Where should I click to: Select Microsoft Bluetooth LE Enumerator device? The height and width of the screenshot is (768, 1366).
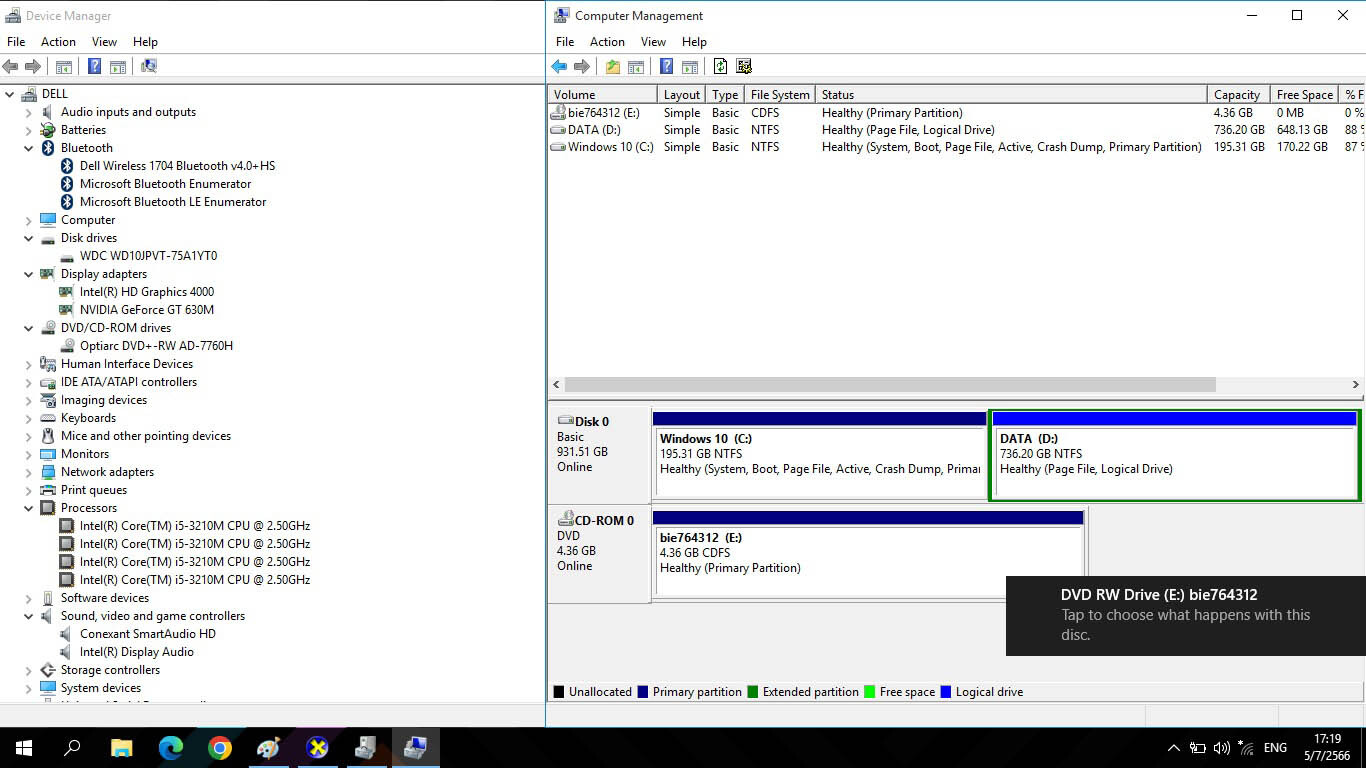coord(173,202)
